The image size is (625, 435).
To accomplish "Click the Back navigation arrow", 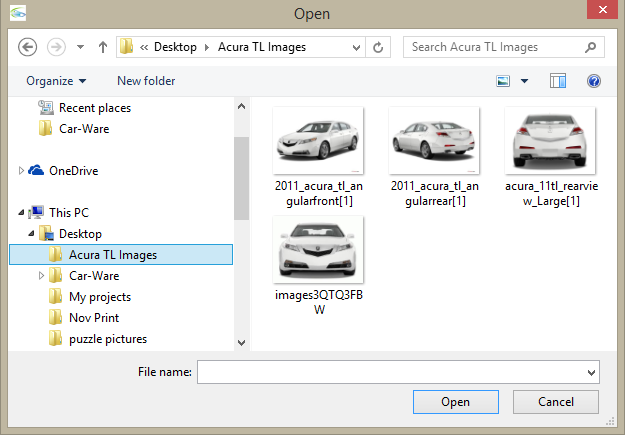I will (x=28, y=47).
